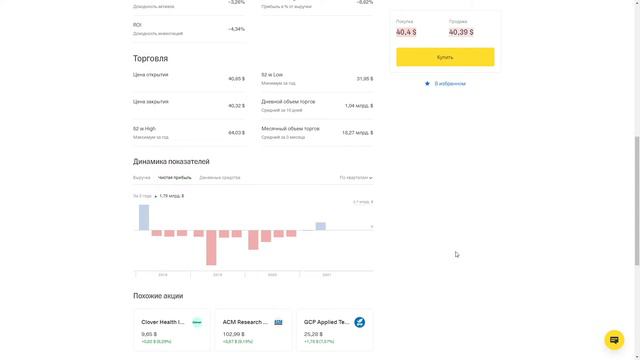Click the GCP Applied price 25,28 $
The width and height of the screenshot is (640, 360).
(313, 334)
